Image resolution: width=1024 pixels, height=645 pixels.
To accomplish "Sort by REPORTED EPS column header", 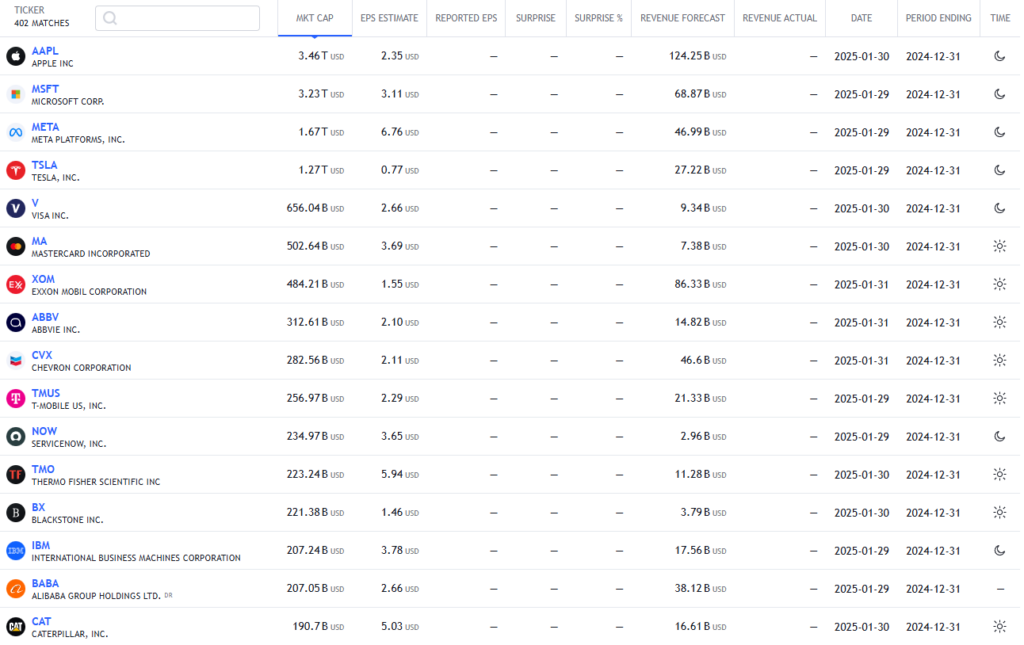I will click(466, 18).
